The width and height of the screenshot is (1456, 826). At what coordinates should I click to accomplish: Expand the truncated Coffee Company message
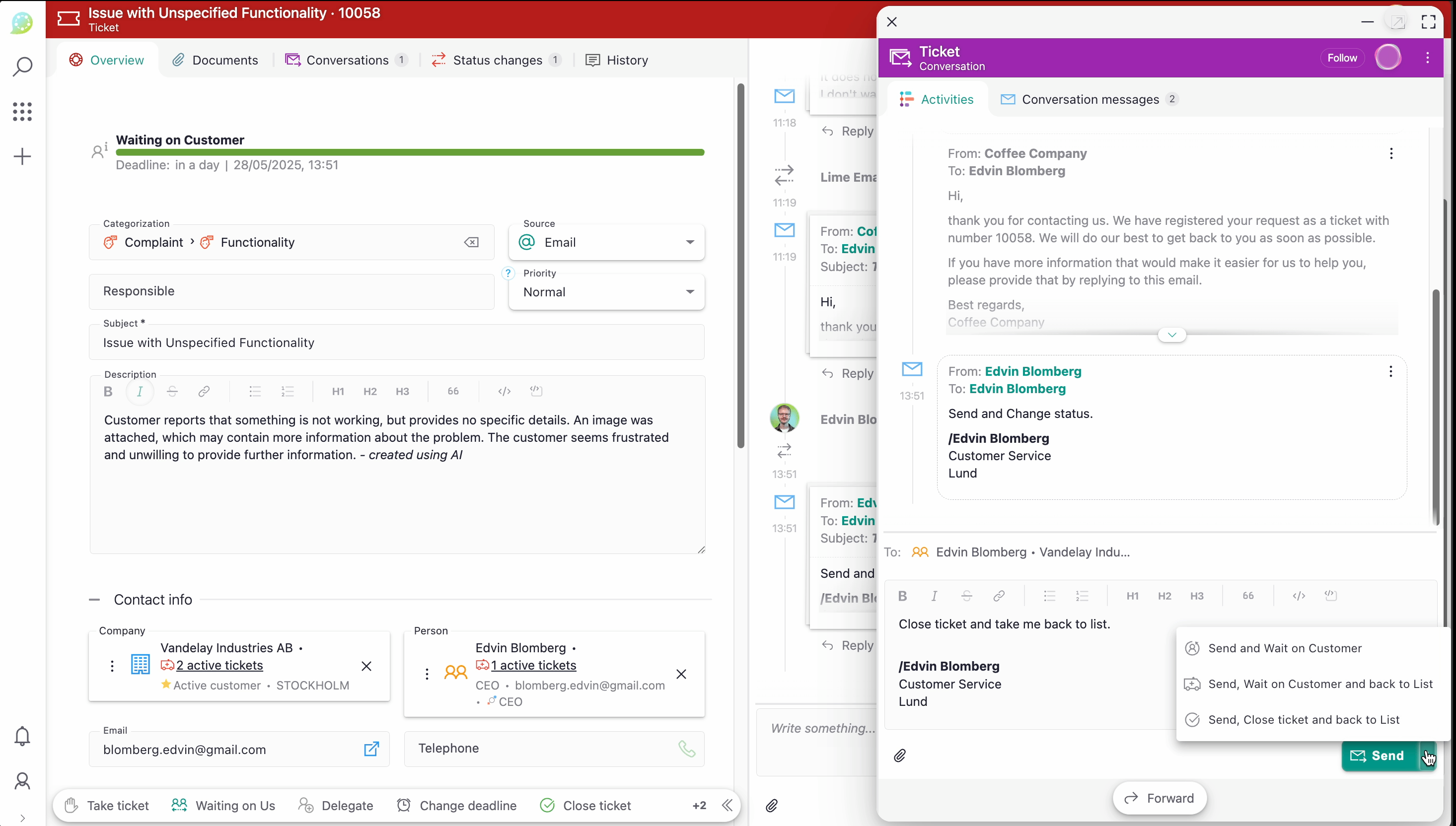click(1172, 335)
